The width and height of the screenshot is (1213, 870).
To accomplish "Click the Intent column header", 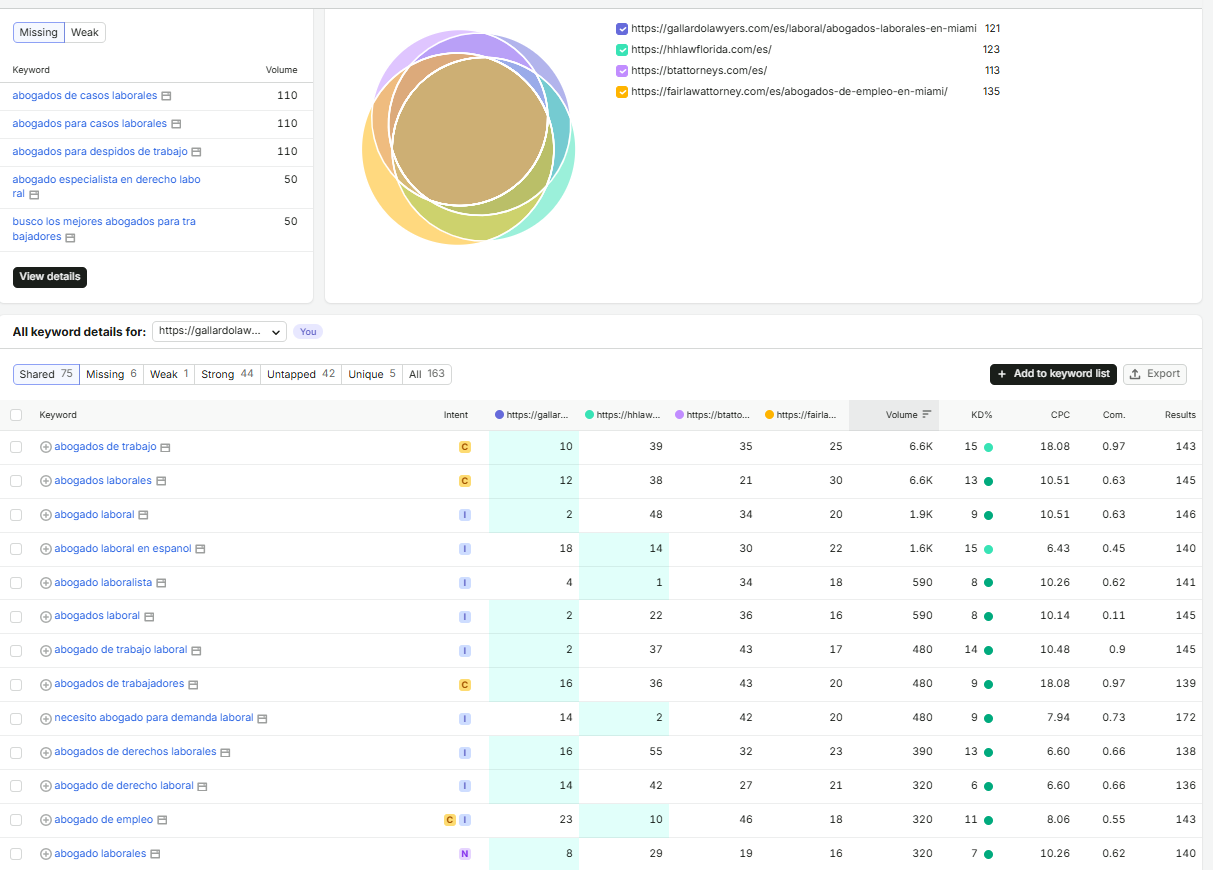I will (x=456, y=415).
